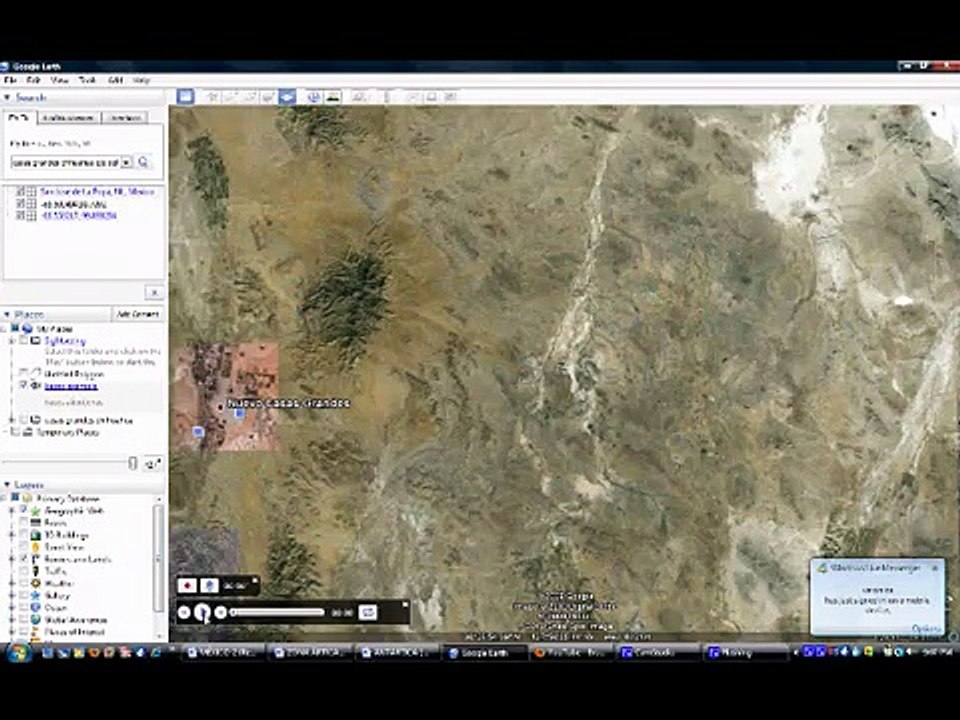Switch to the Find Businesses tab
This screenshot has height=720, width=960.
click(x=69, y=118)
